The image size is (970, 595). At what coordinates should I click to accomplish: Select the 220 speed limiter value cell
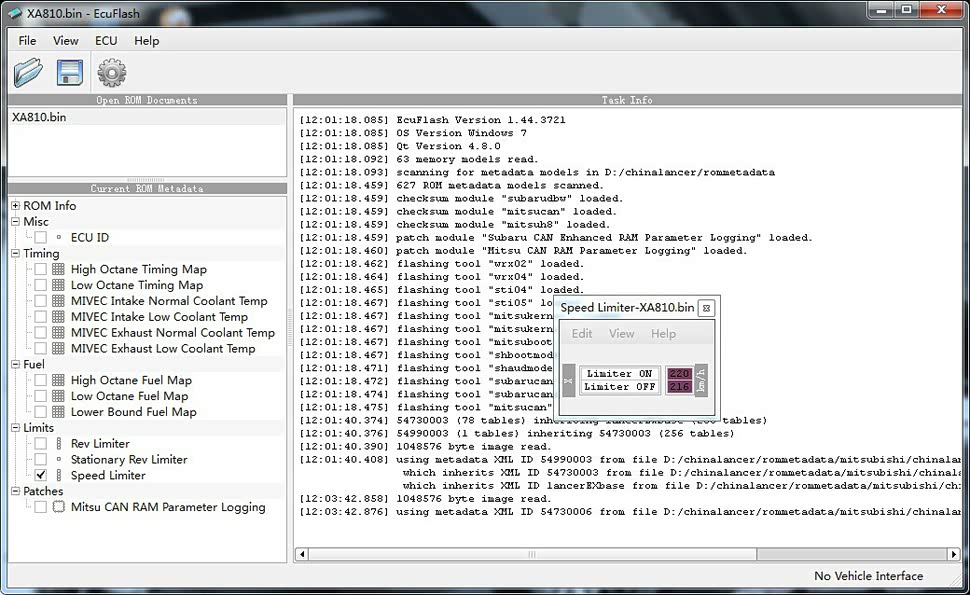679,374
